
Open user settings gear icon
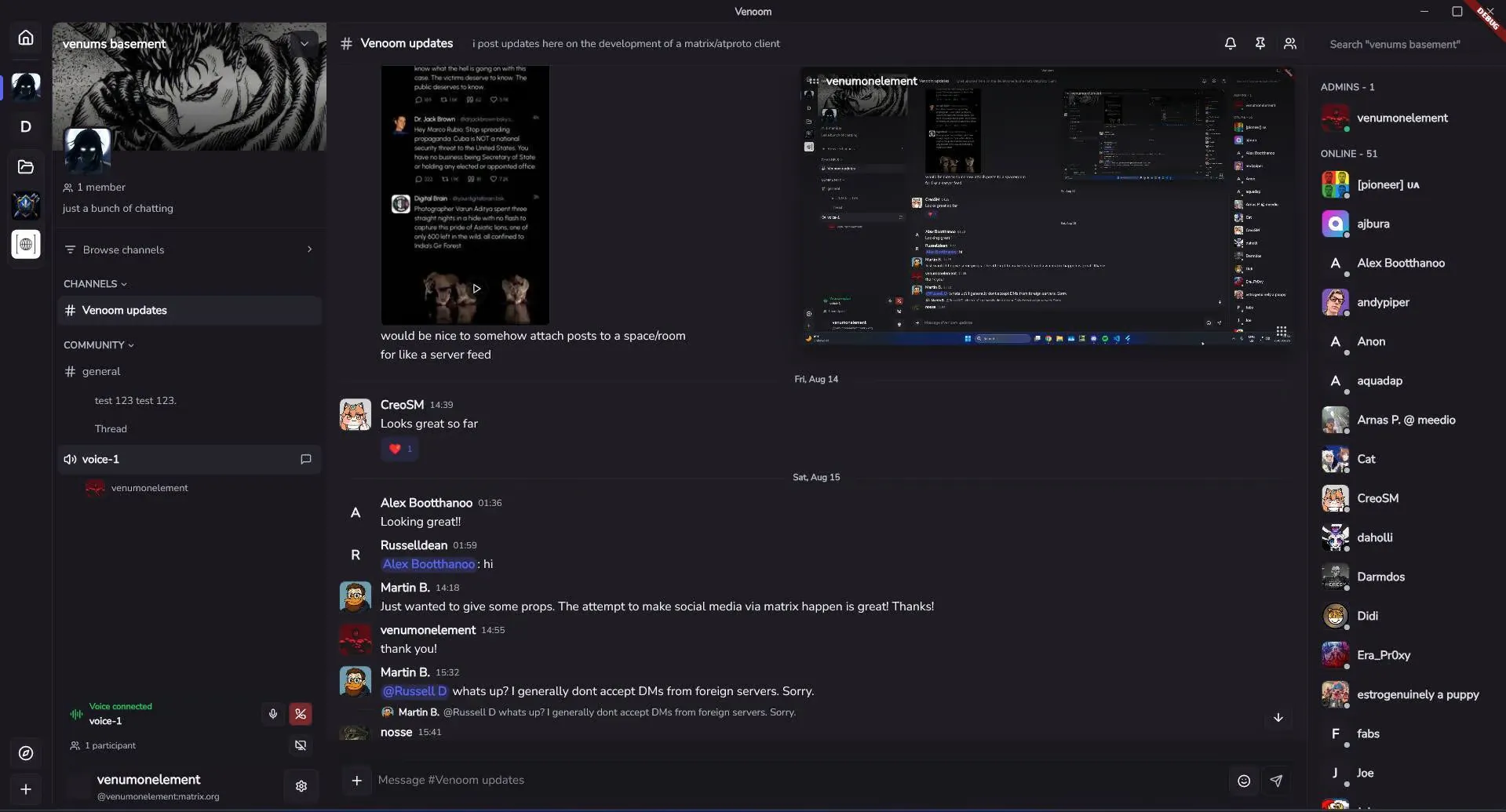click(x=301, y=786)
